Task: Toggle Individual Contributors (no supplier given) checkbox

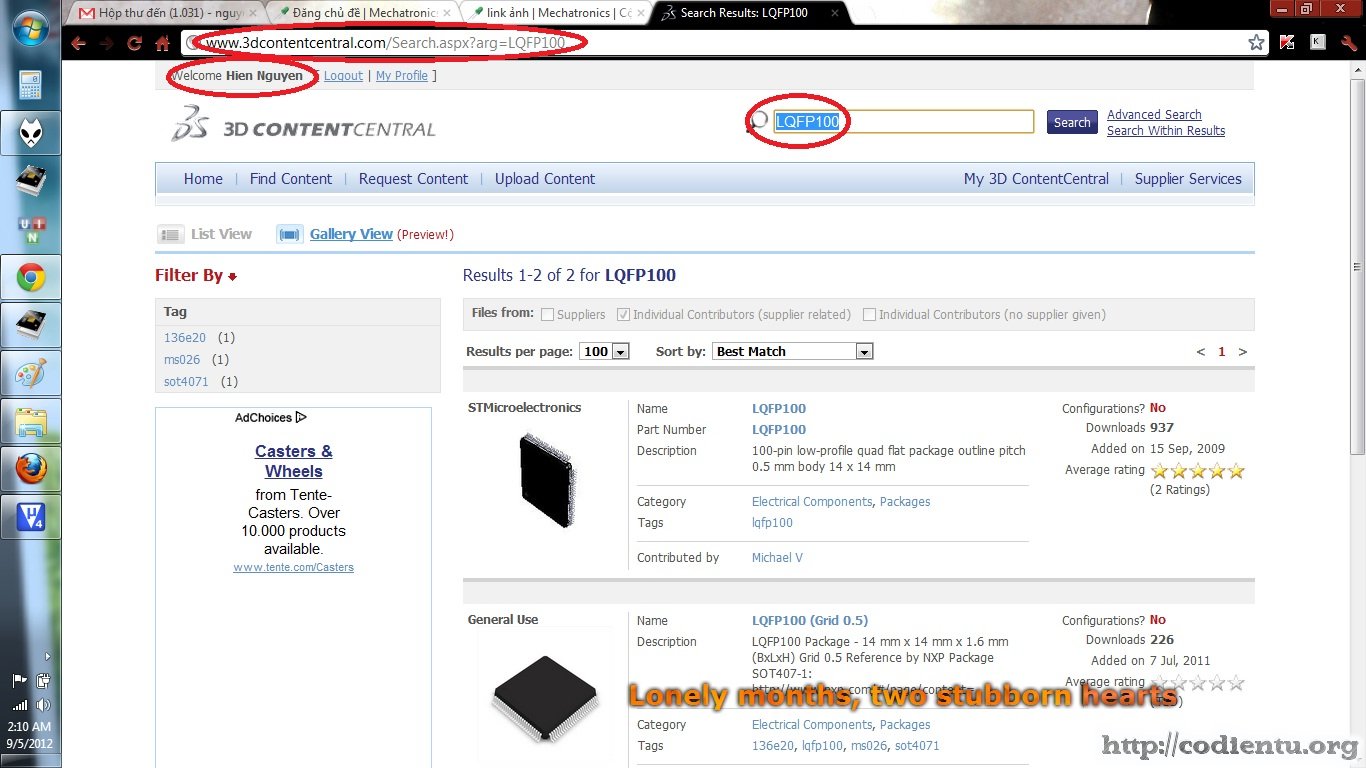Action: pyautogui.click(x=869, y=315)
